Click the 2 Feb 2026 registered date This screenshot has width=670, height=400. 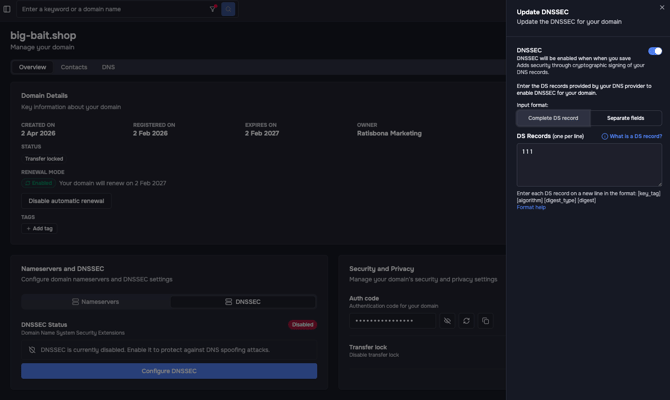click(x=150, y=133)
